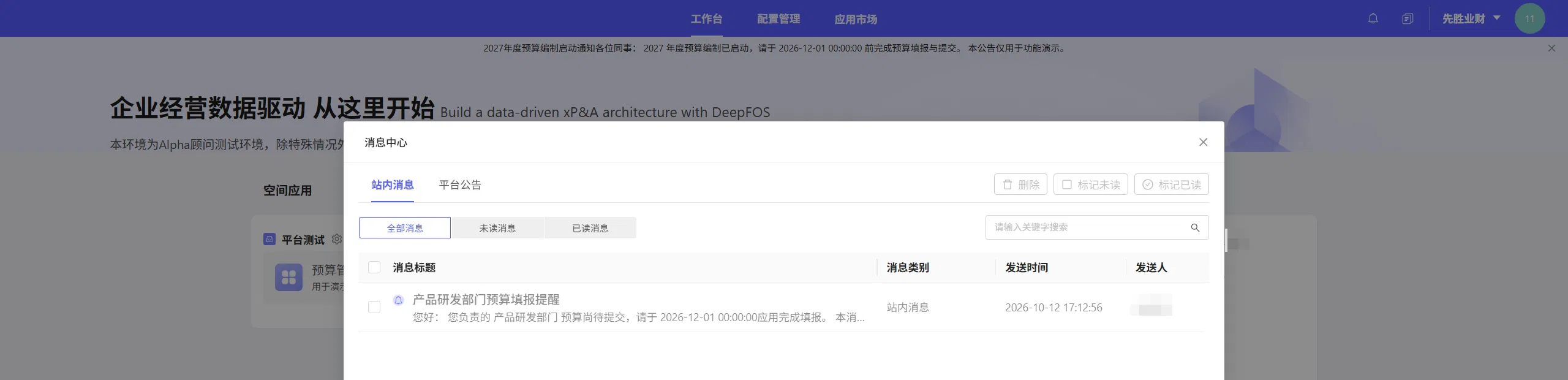This screenshot has width=1568, height=380.
Task: Click the purple 预算管理 app icon
Action: [288, 278]
